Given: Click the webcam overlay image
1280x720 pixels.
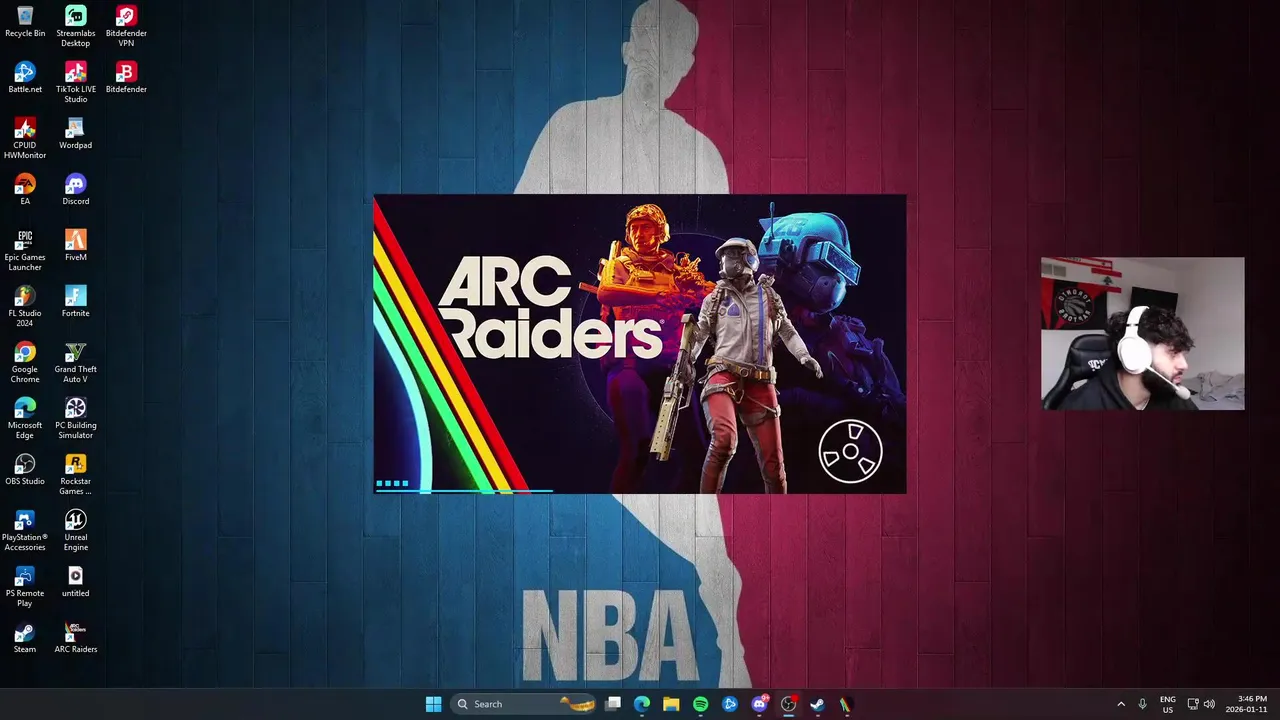Looking at the screenshot, I should [1143, 334].
